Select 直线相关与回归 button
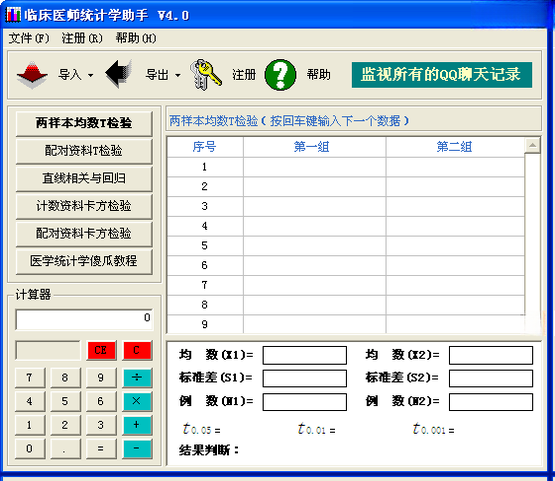555x481 pixels. point(84,178)
